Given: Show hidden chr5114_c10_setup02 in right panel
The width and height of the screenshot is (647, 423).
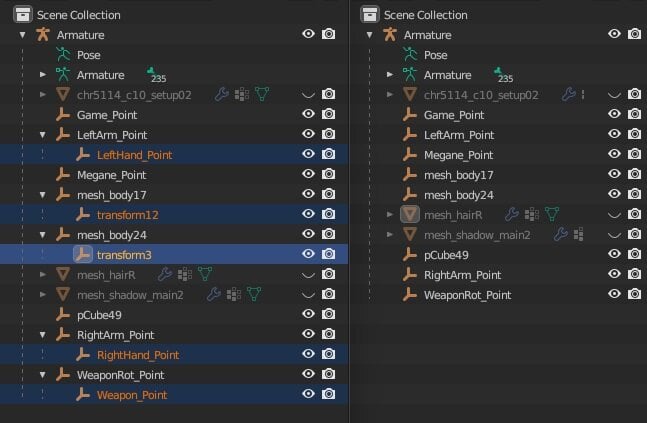Looking at the screenshot, I should tap(614, 95).
